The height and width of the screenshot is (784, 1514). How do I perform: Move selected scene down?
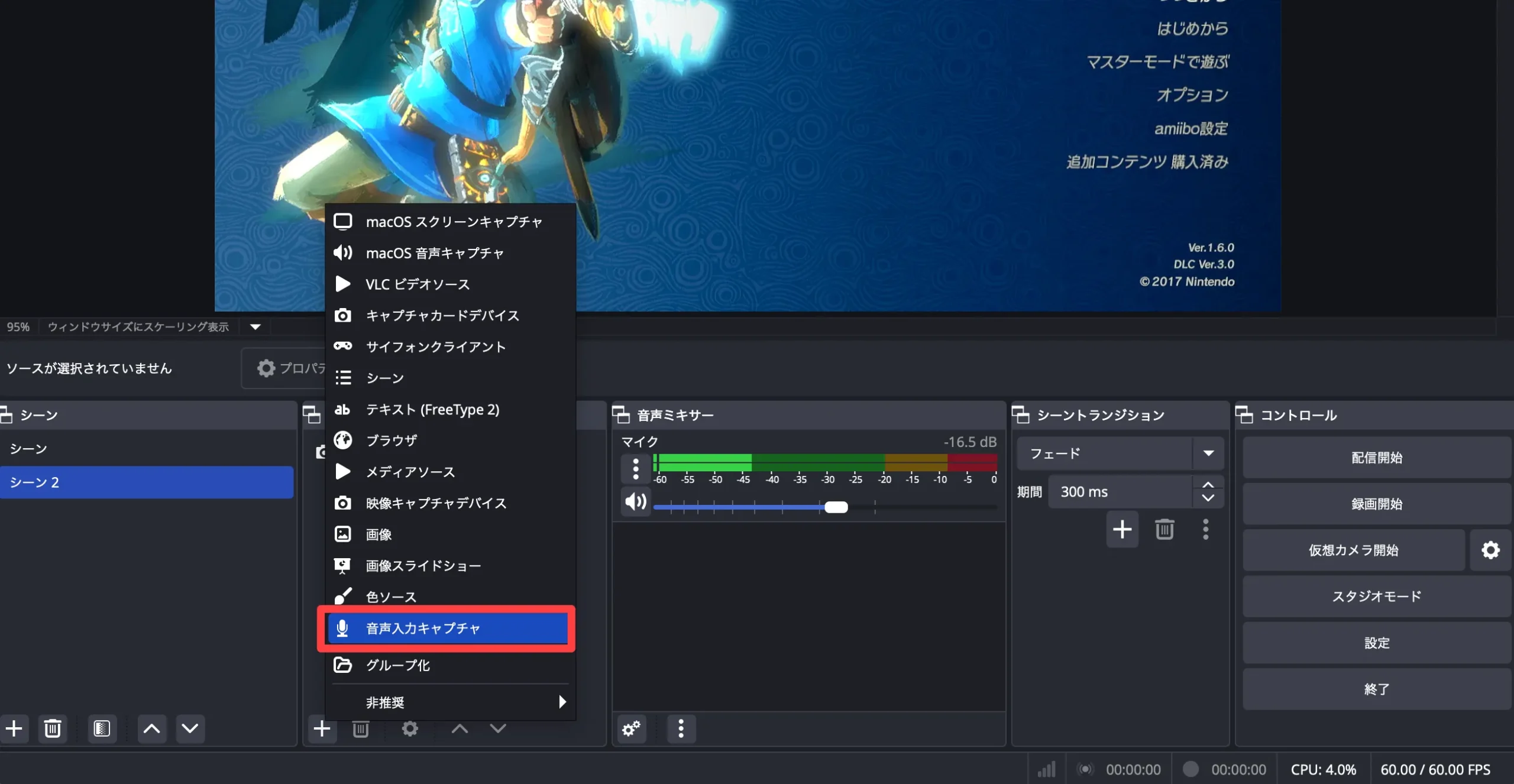(x=190, y=729)
